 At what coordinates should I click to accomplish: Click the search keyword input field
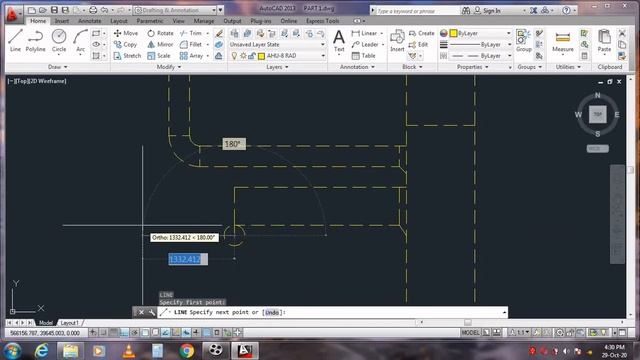point(416,11)
